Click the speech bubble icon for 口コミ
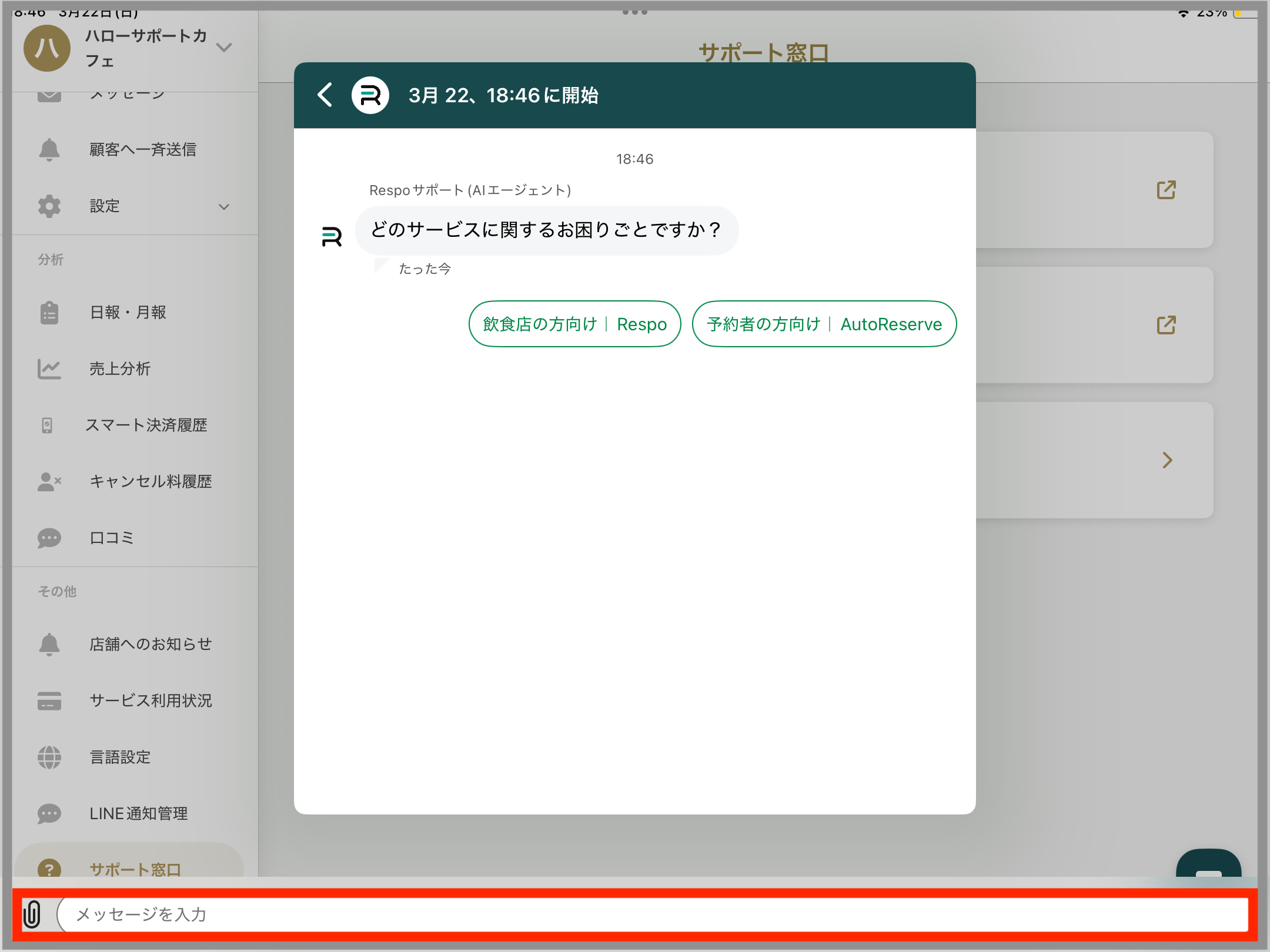The image size is (1270, 952). (x=49, y=538)
